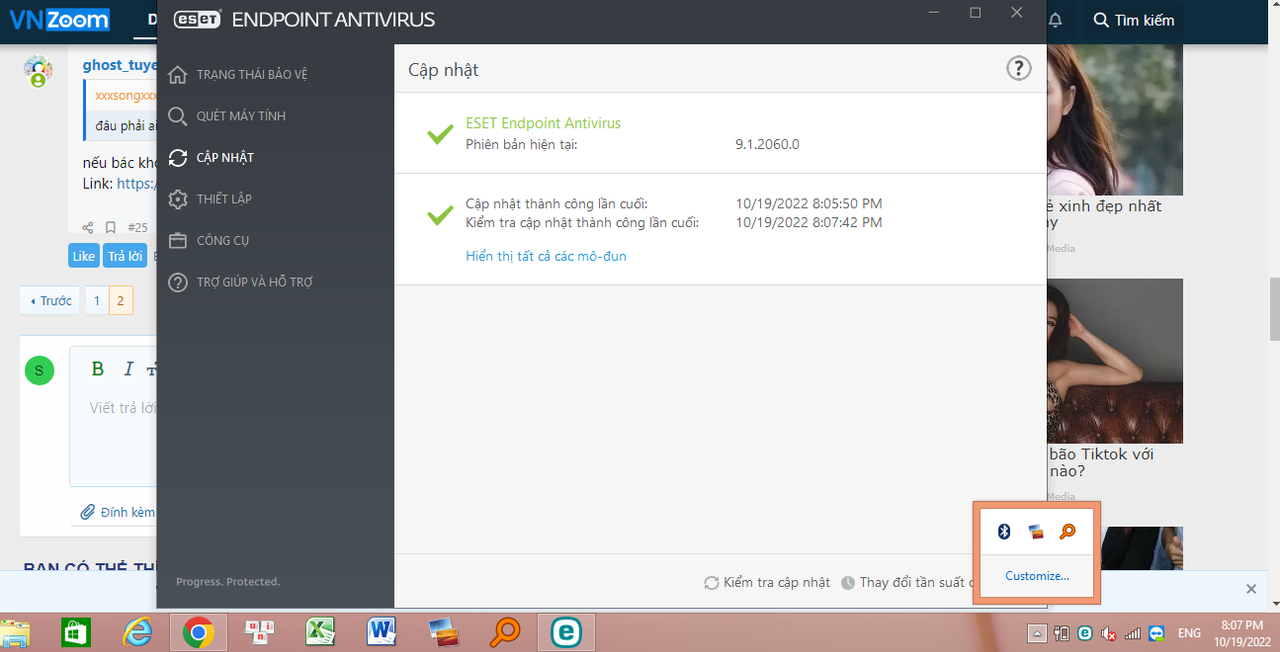The height and width of the screenshot is (652, 1280).
Task: Click the 10/19/2022 8:05:50 PM timestamp
Action: coord(809,204)
